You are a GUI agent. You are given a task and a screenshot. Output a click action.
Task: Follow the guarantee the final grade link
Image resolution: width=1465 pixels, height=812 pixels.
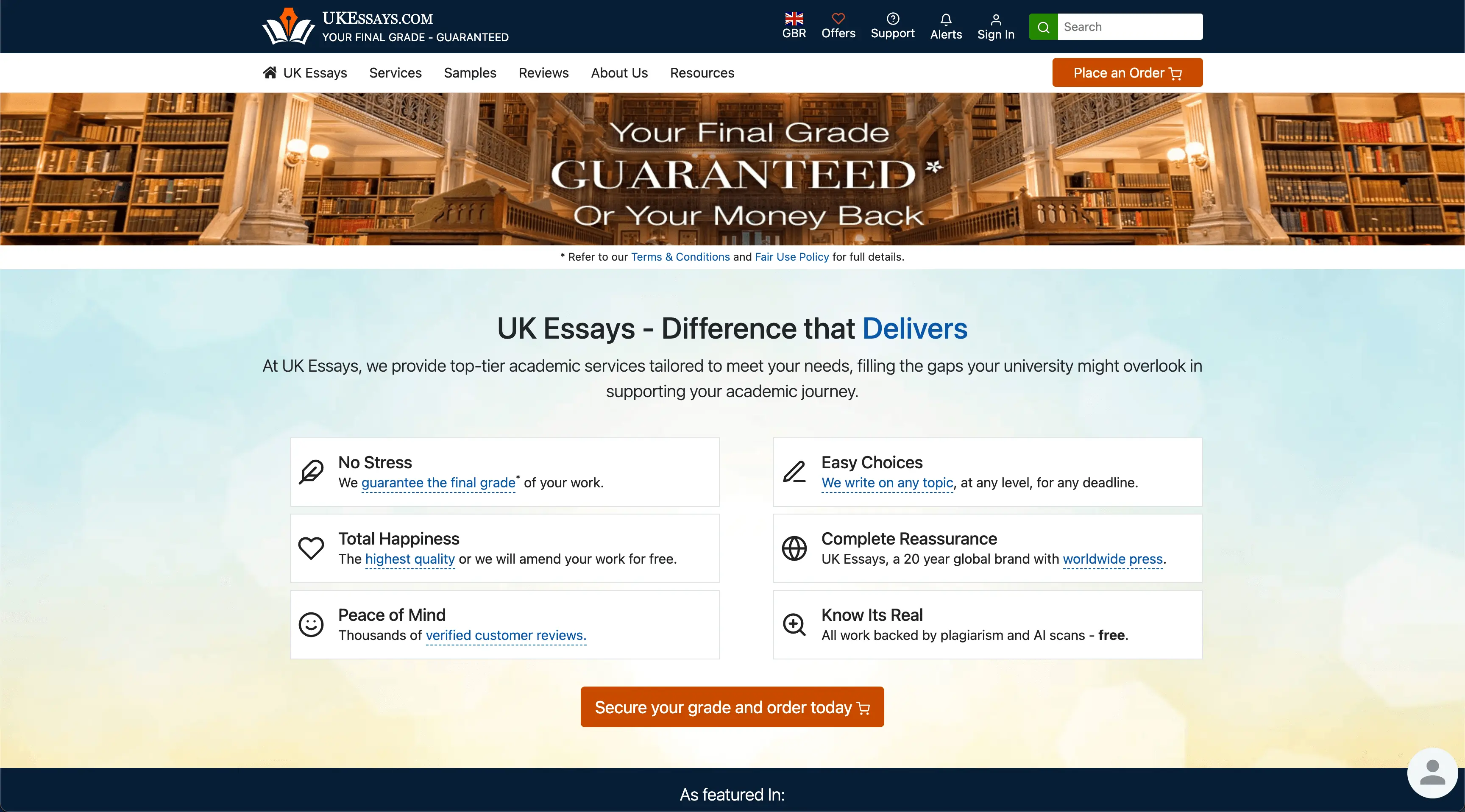tap(438, 483)
